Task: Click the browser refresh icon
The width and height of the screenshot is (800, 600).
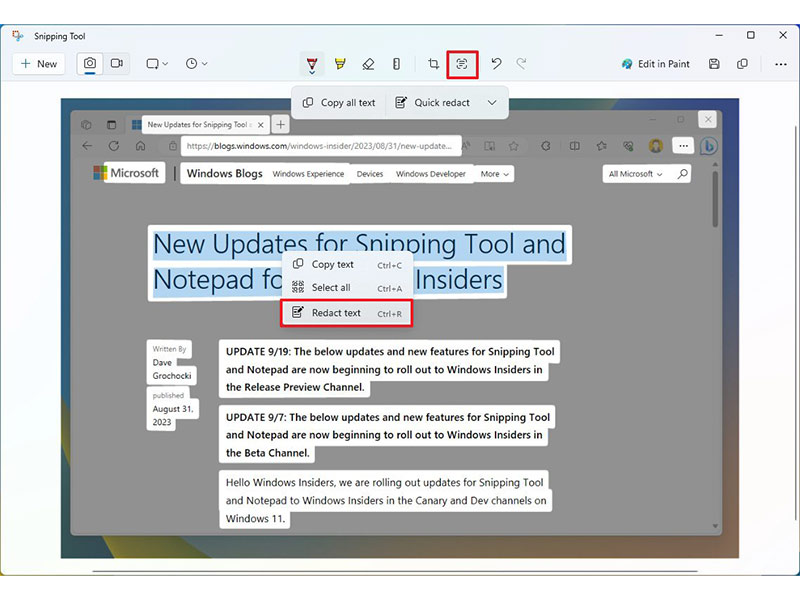Action: point(114,146)
